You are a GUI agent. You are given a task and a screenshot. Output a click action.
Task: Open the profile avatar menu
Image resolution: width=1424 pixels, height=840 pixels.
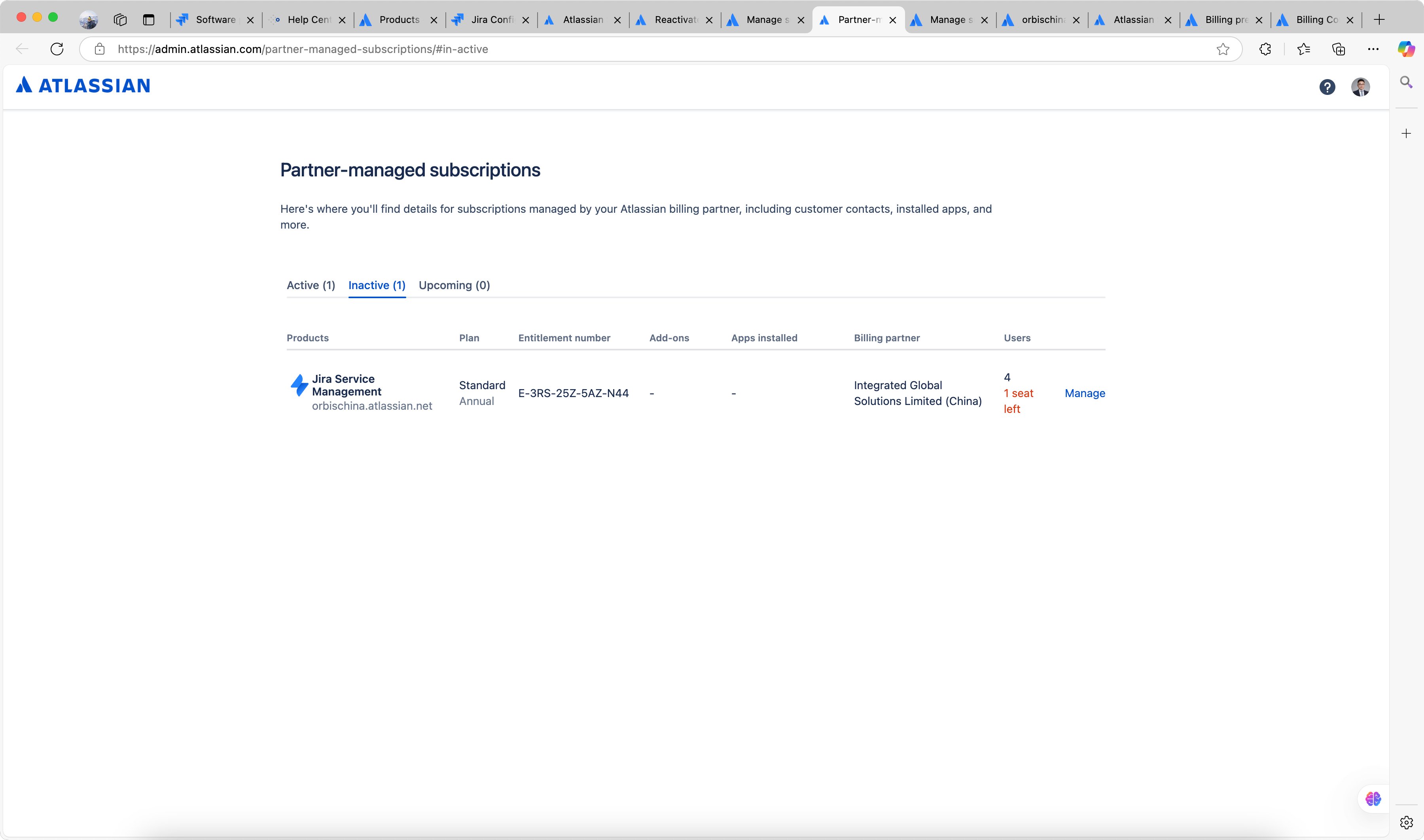[1360, 87]
